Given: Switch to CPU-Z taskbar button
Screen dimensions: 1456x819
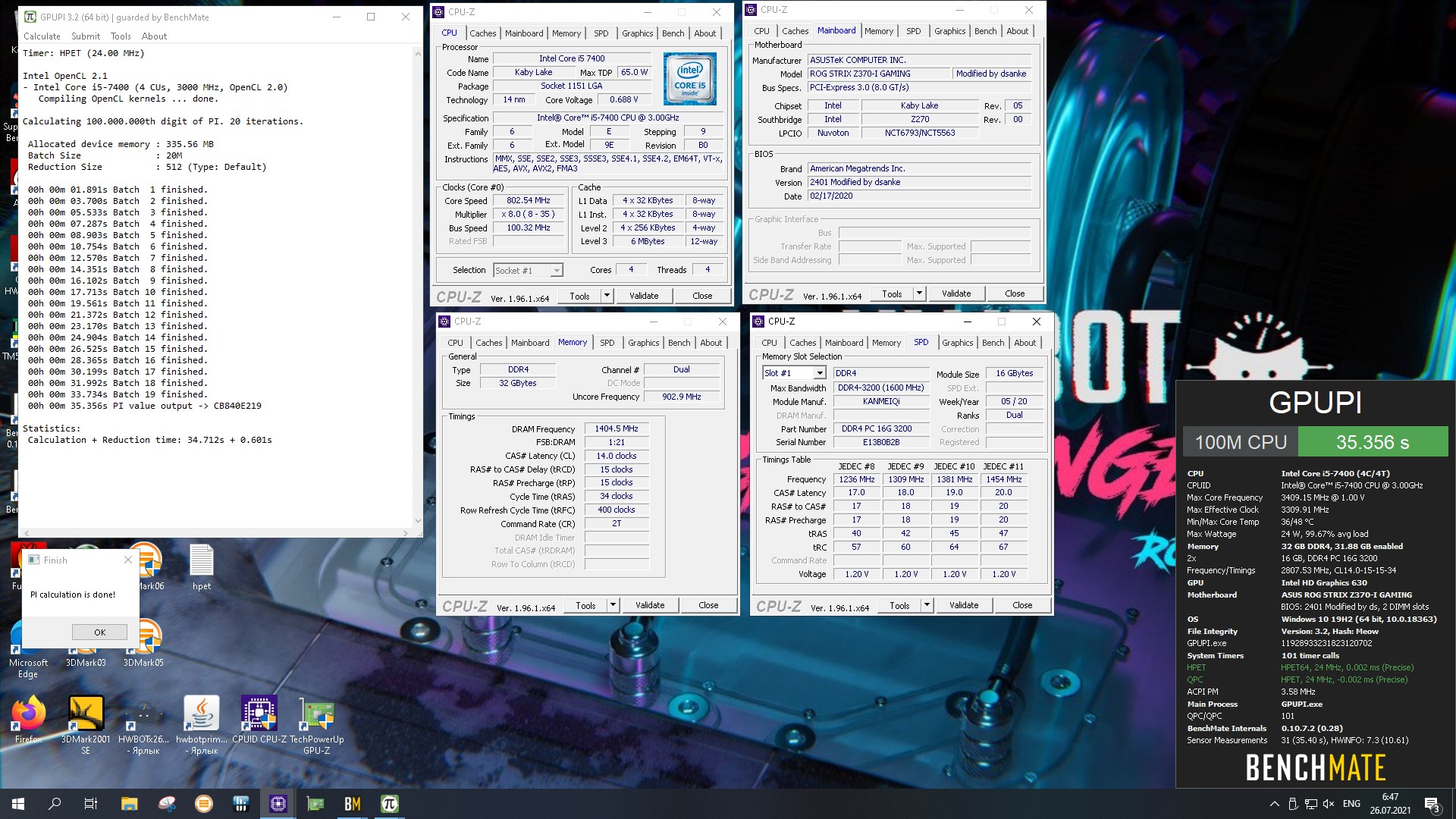Looking at the screenshot, I should coord(278,804).
